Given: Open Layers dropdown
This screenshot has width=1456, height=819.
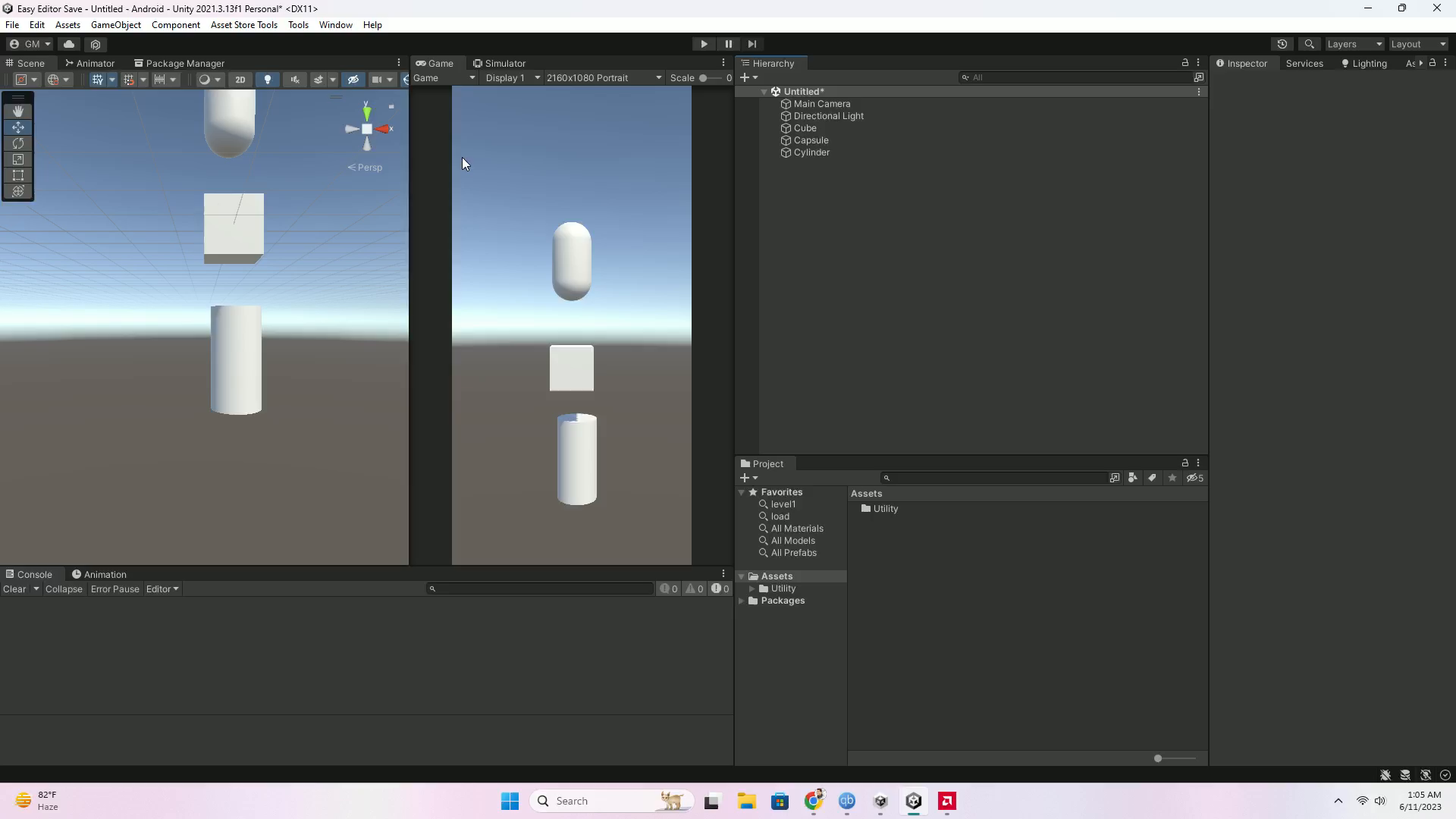Looking at the screenshot, I should pos(1354,44).
